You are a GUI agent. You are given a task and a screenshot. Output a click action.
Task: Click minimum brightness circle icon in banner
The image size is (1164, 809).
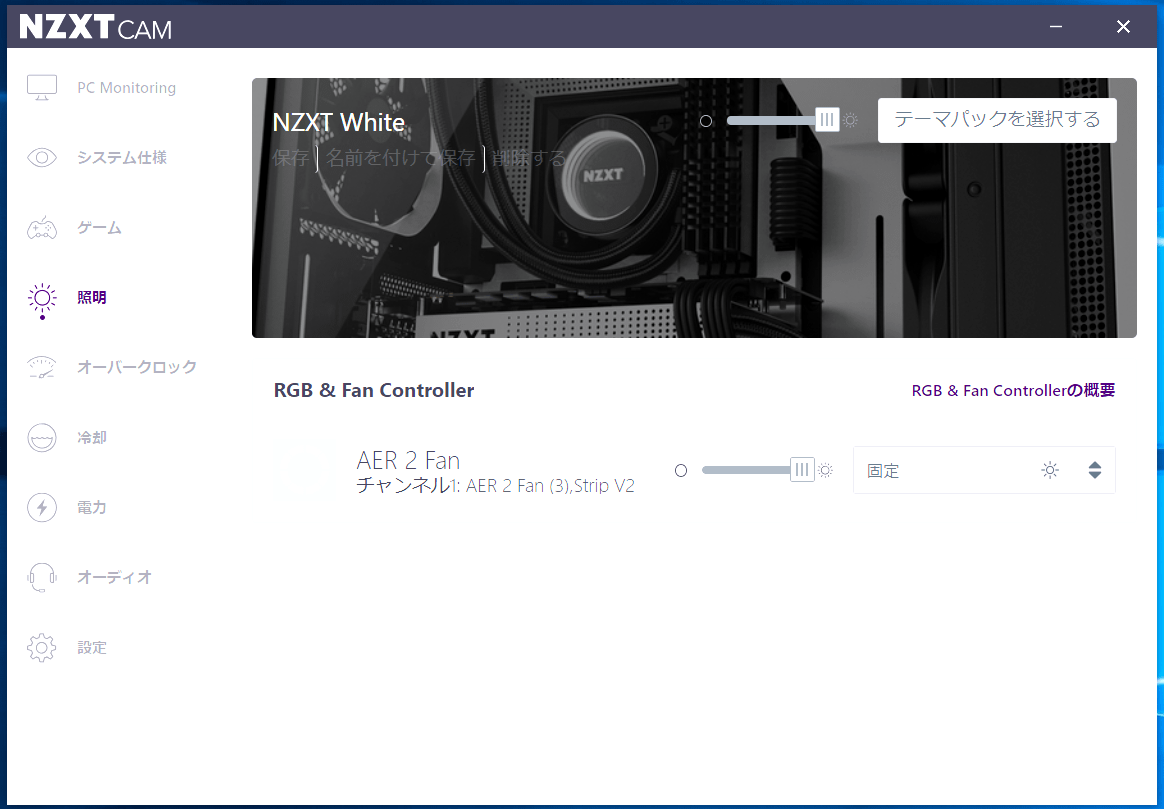706,120
